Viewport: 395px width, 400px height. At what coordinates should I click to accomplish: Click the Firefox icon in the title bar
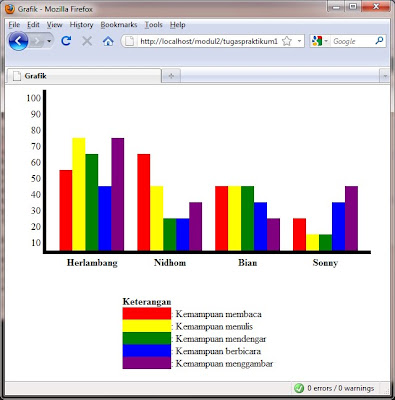click(10, 9)
